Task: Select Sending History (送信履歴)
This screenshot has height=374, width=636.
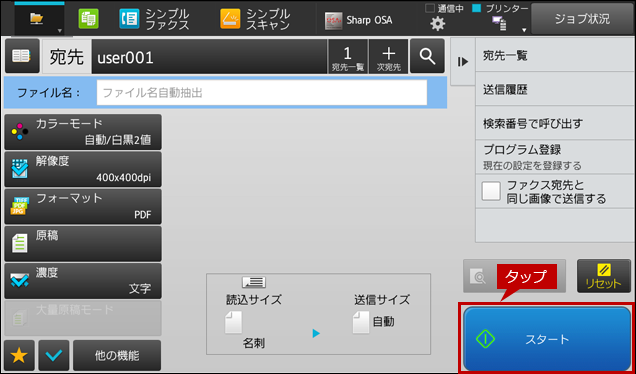Action: [x=555, y=89]
